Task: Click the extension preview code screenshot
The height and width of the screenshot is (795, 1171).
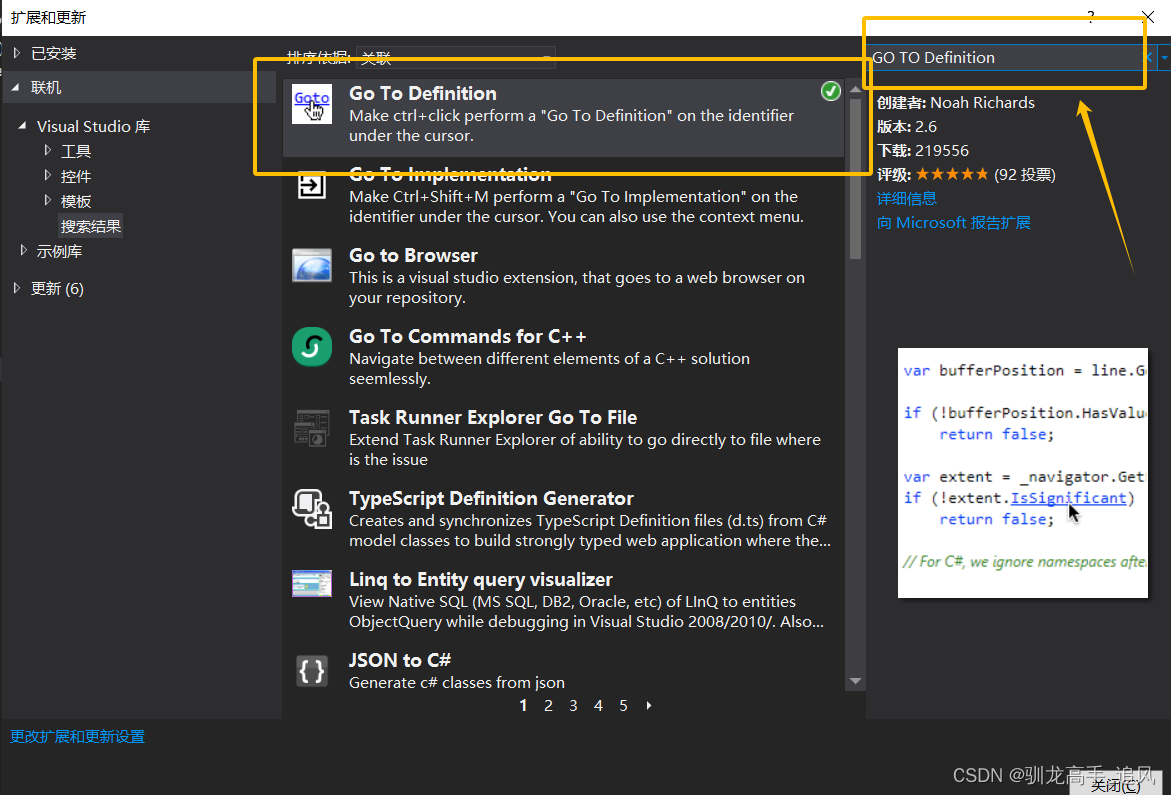Action: (x=1022, y=473)
